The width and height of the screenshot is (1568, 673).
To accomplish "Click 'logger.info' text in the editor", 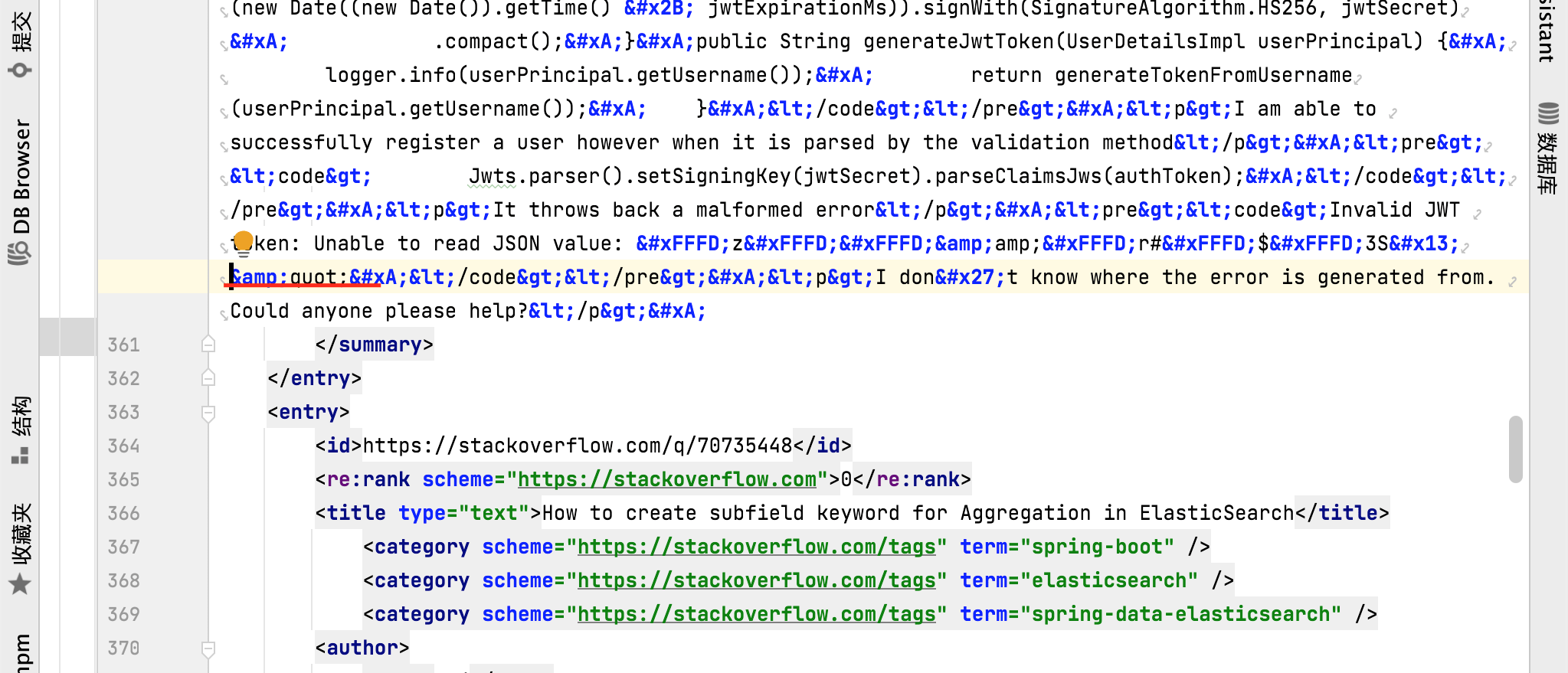I will tap(391, 75).
